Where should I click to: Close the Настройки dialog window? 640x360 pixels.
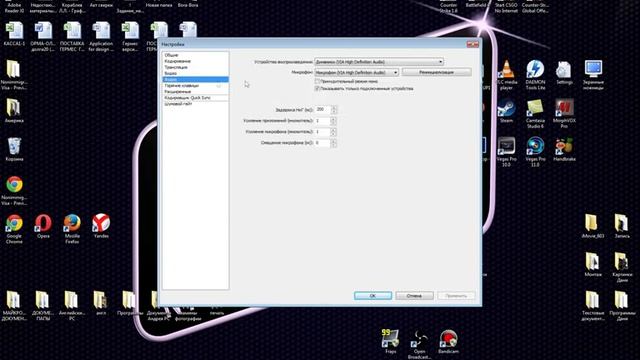[472, 44]
